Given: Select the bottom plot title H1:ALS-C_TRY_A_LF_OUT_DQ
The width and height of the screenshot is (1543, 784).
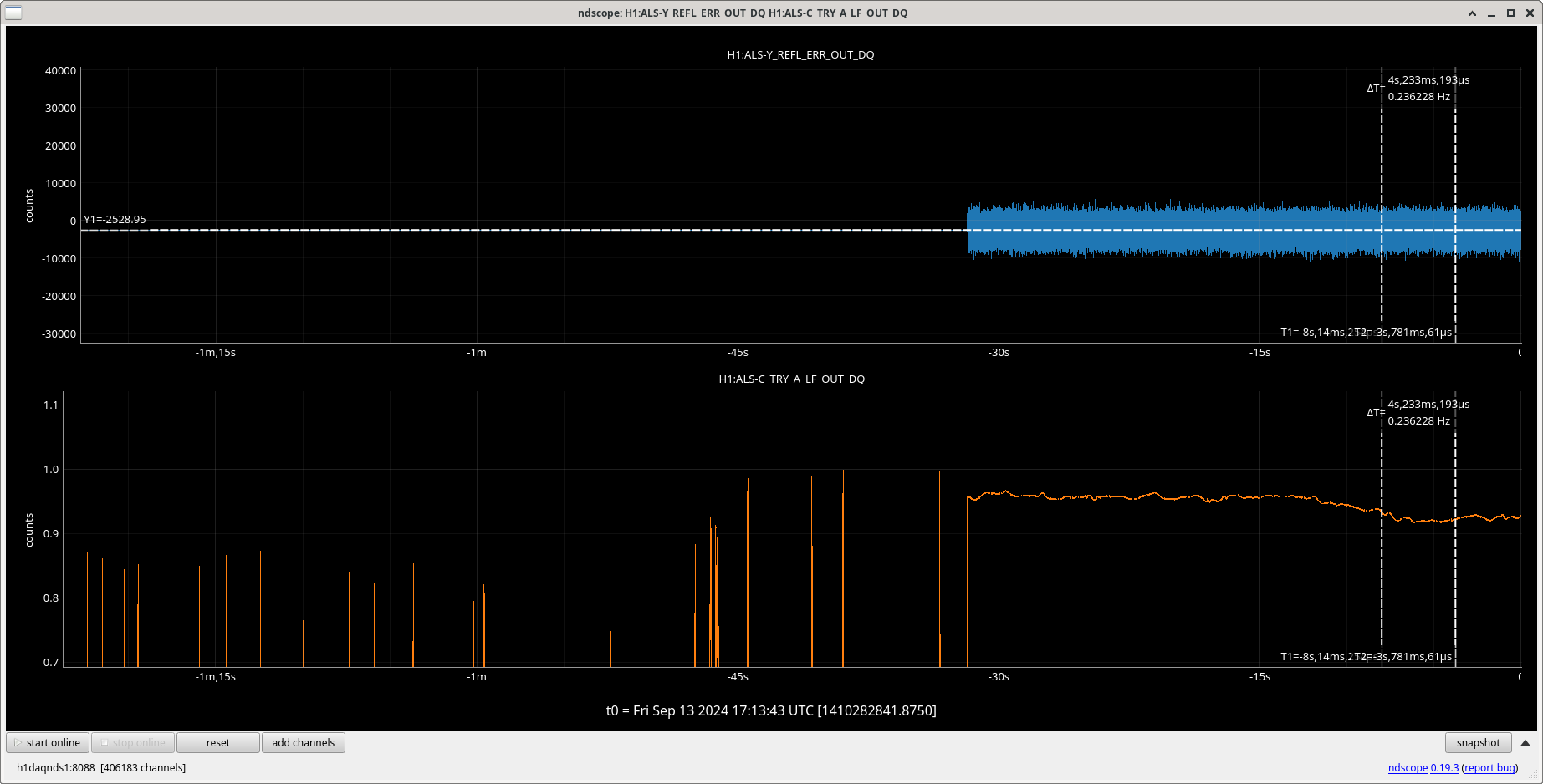Looking at the screenshot, I should pyautogui.click(x=792, y=379).
